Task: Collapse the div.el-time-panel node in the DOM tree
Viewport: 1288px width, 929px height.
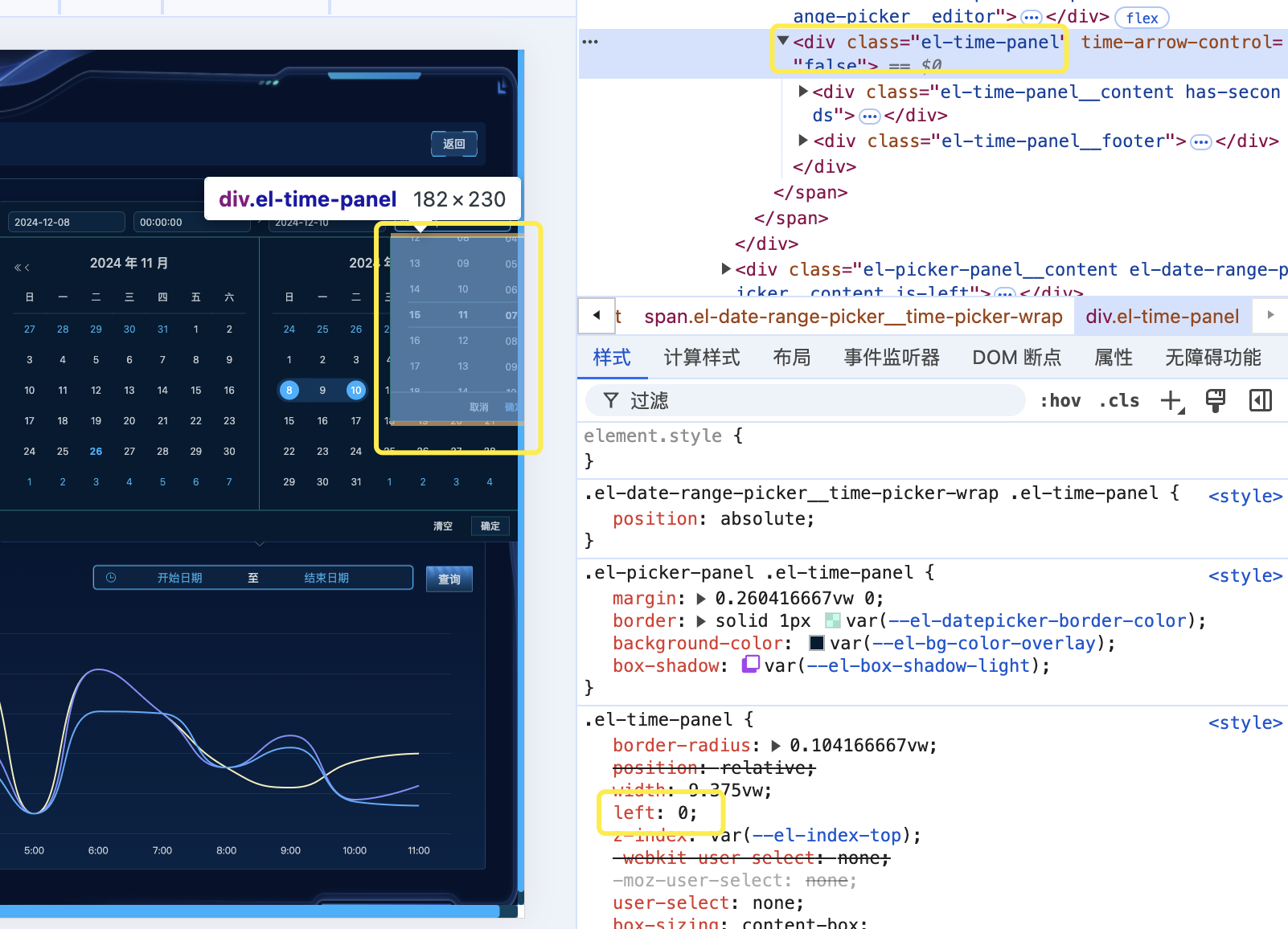Action: 782,41
